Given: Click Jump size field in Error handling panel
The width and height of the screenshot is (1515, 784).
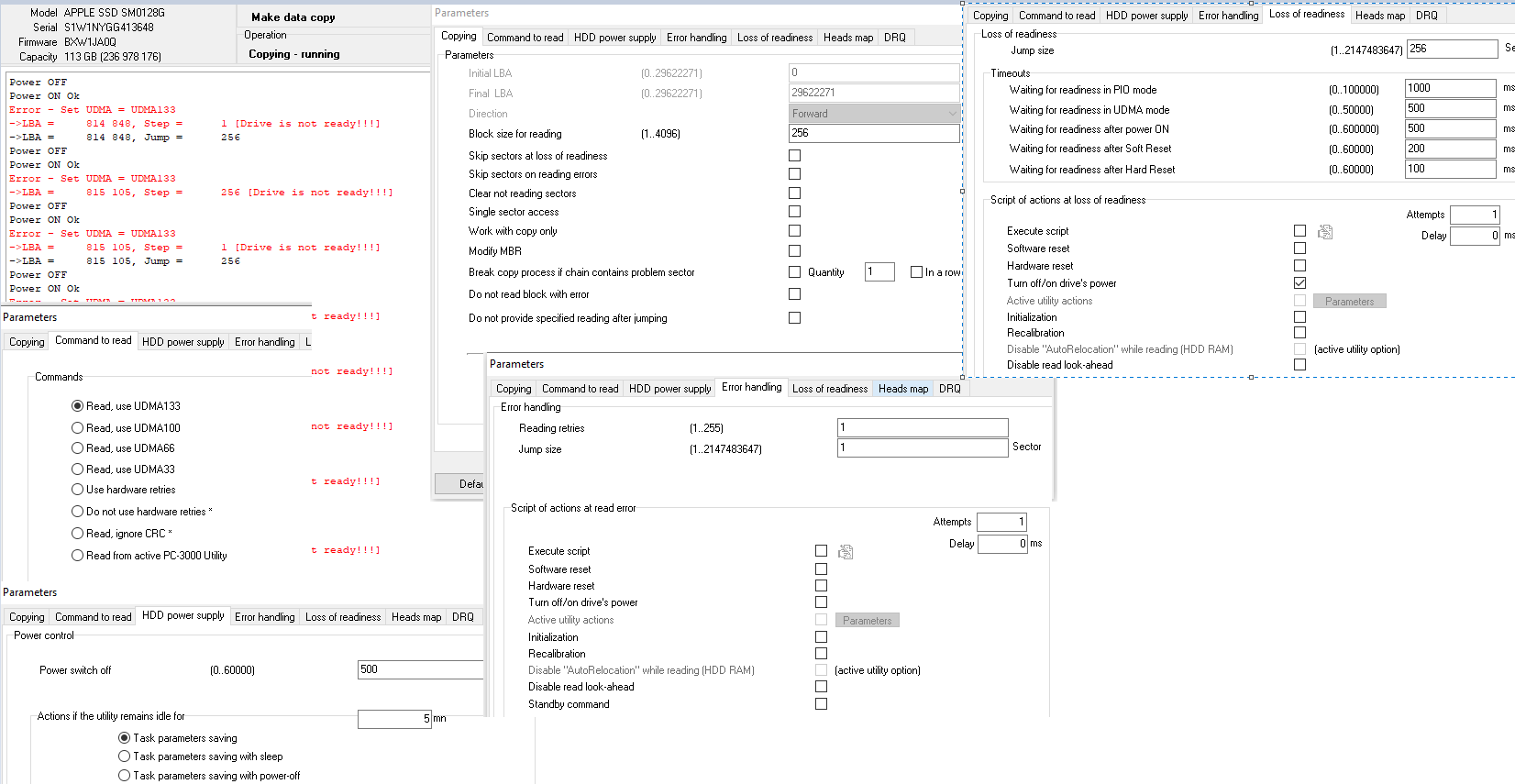Looking at the screenshot, I should [923, 447].
